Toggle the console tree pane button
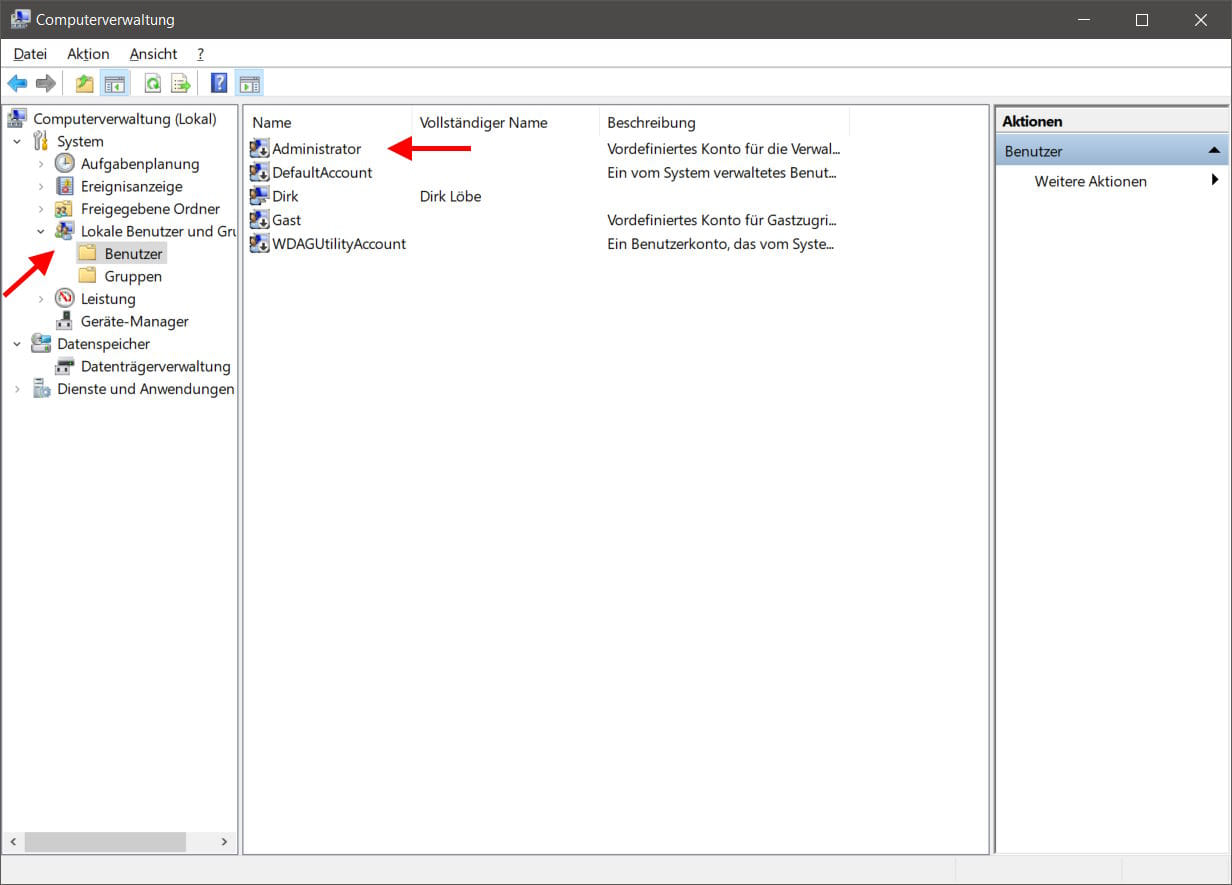Viewport: 1232px width, 885px height. 114,83
